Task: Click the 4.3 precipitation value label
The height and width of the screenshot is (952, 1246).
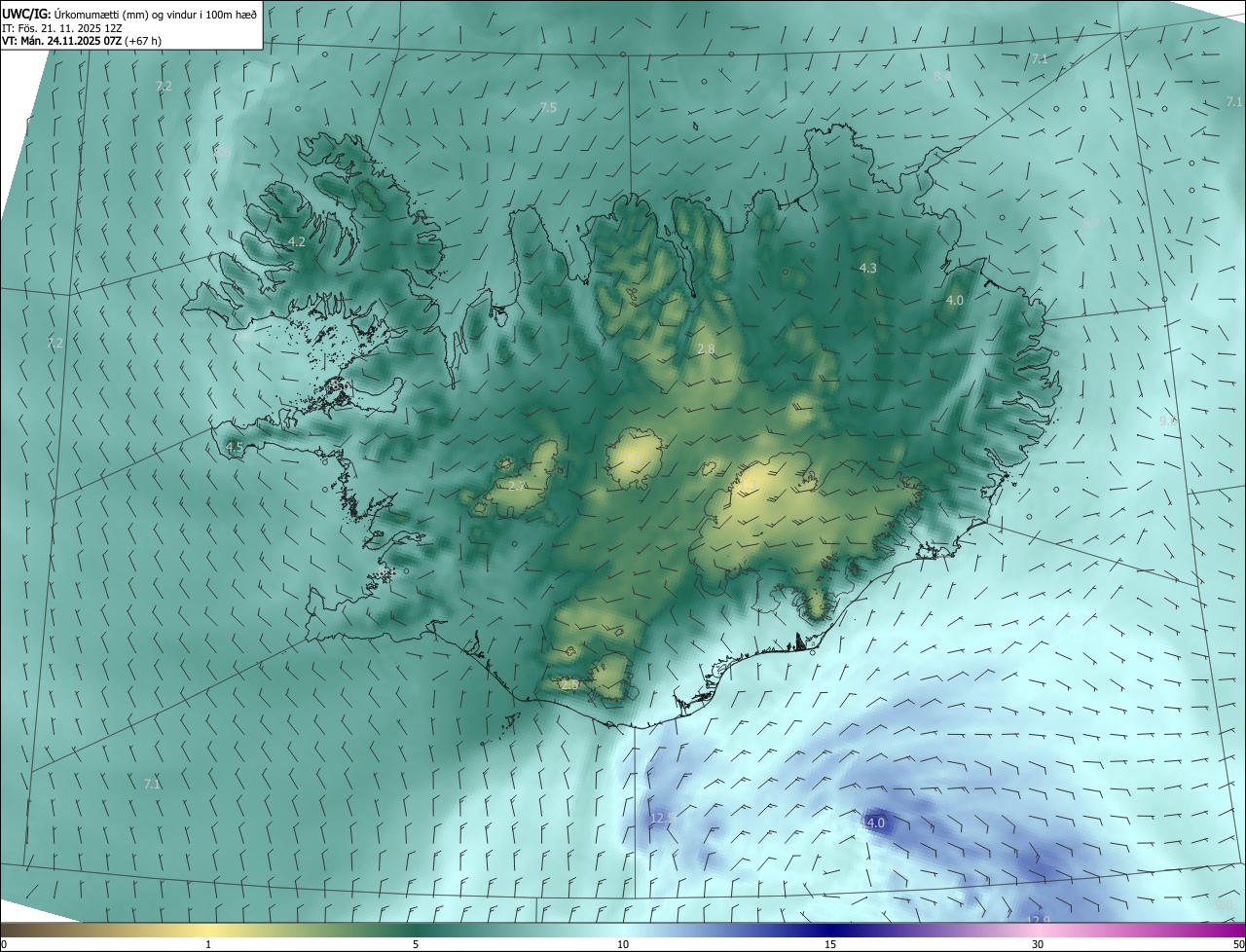Action: coord(867,268)
